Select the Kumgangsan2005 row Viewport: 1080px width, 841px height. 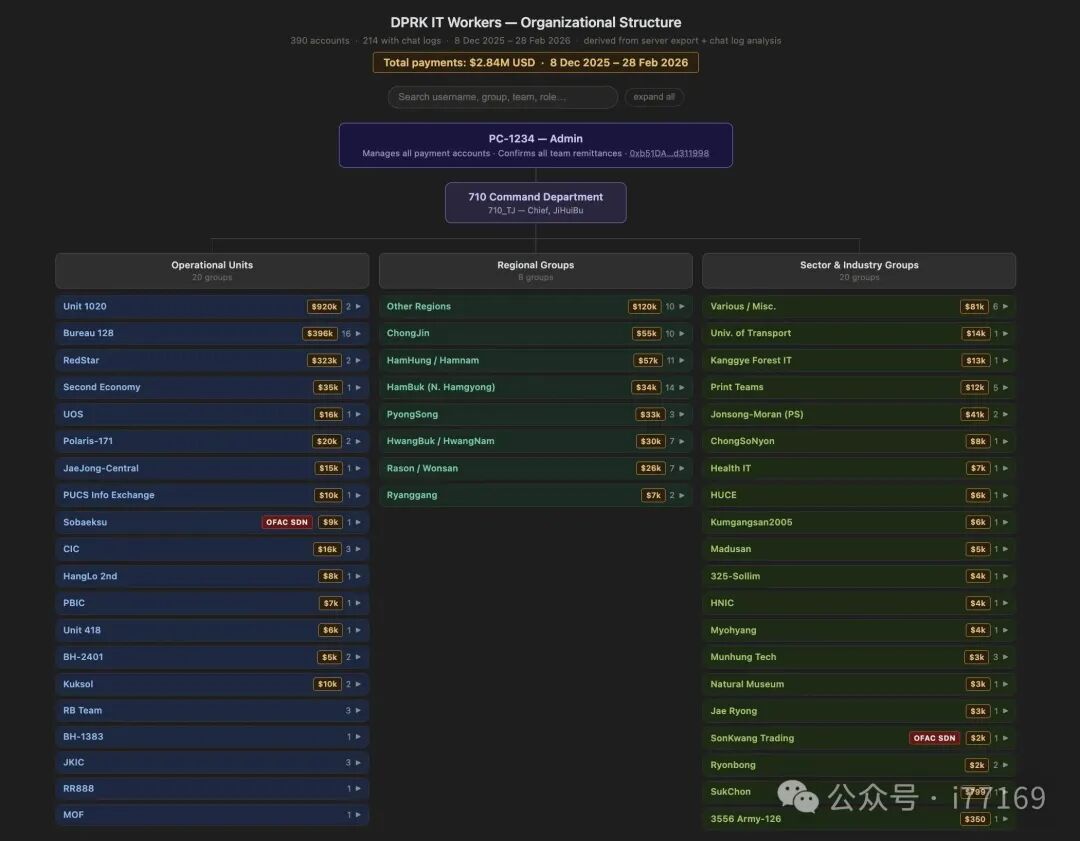859,522
